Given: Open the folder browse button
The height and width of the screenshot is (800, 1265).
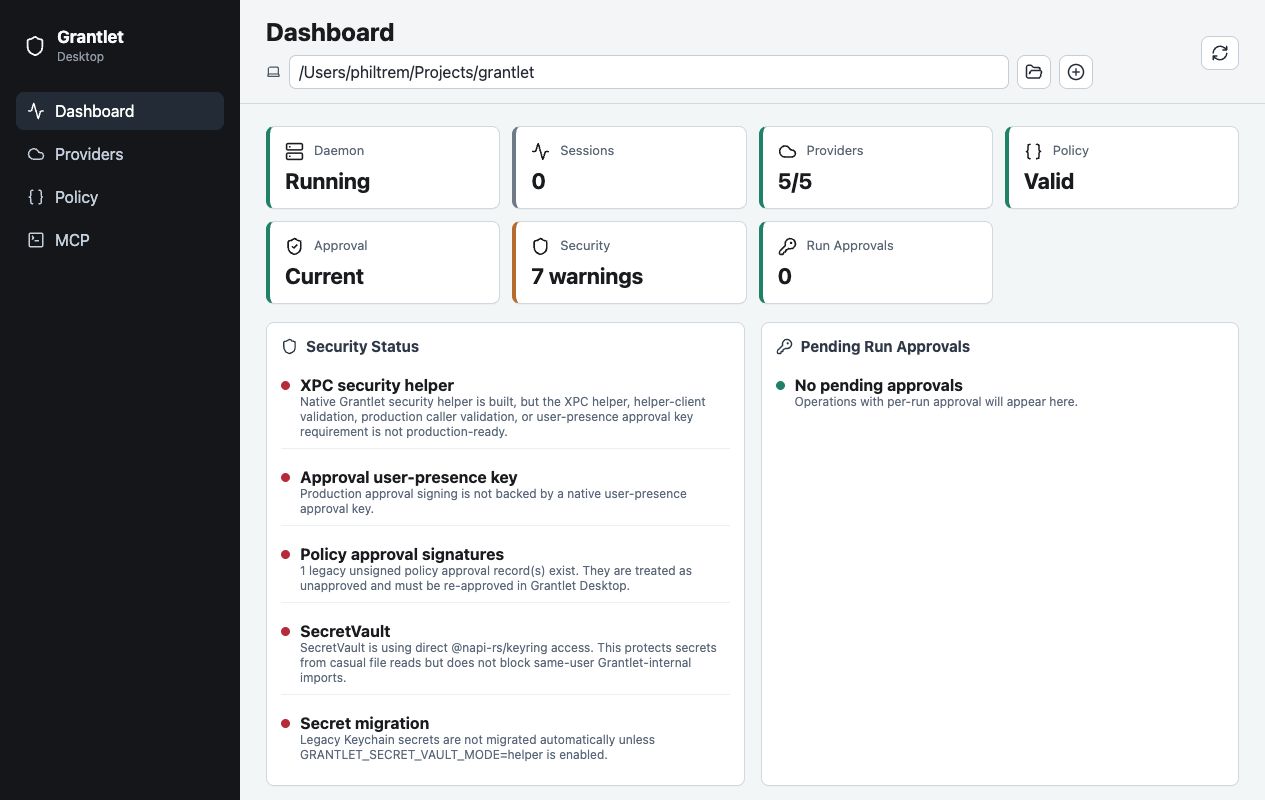Looking at the screenshot, I should coord(1034,72).
